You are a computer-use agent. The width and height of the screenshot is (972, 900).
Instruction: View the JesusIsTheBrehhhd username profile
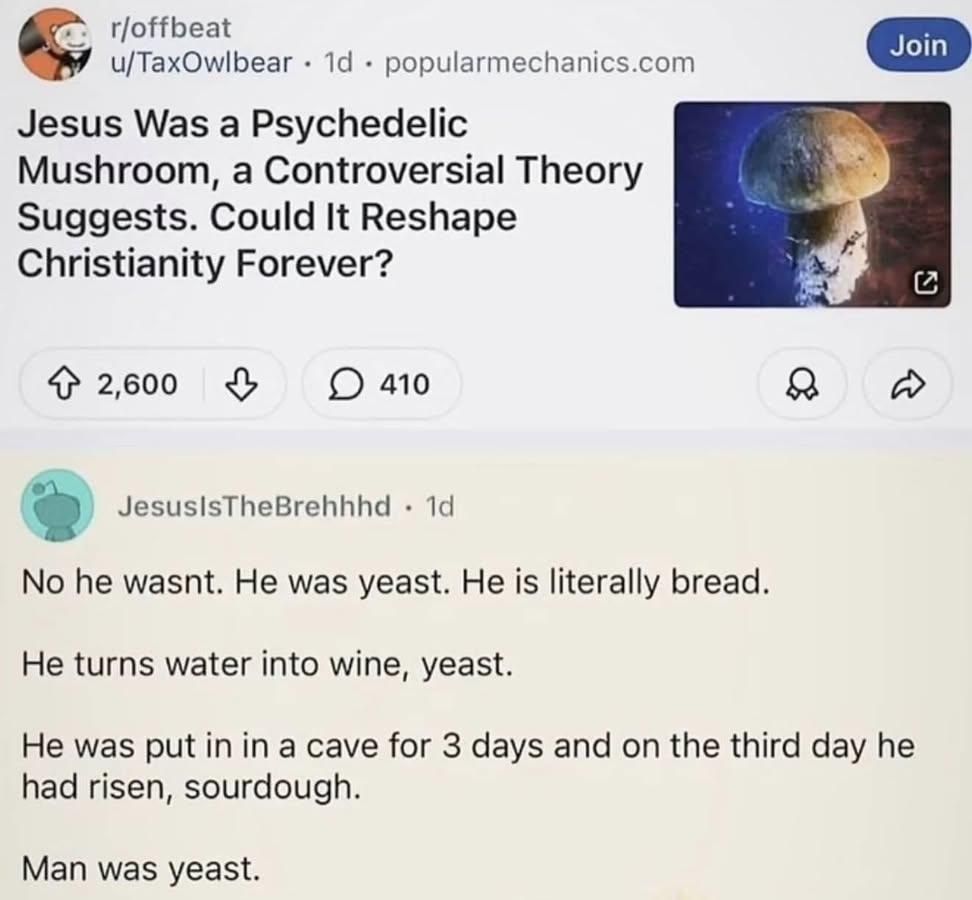click(x=254, y=506)
